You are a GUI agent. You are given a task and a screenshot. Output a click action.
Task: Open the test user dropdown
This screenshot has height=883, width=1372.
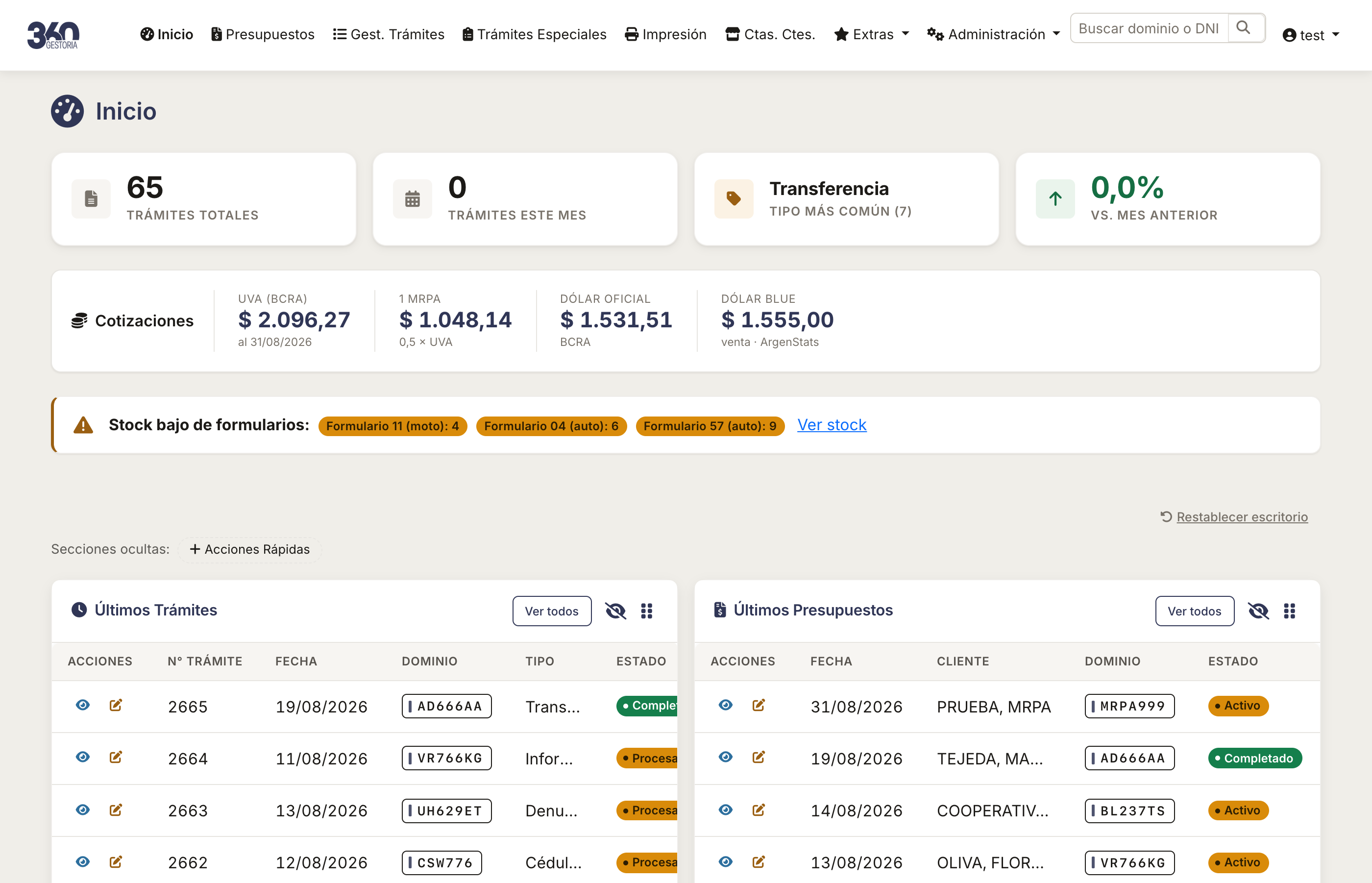pos(1311,35)
